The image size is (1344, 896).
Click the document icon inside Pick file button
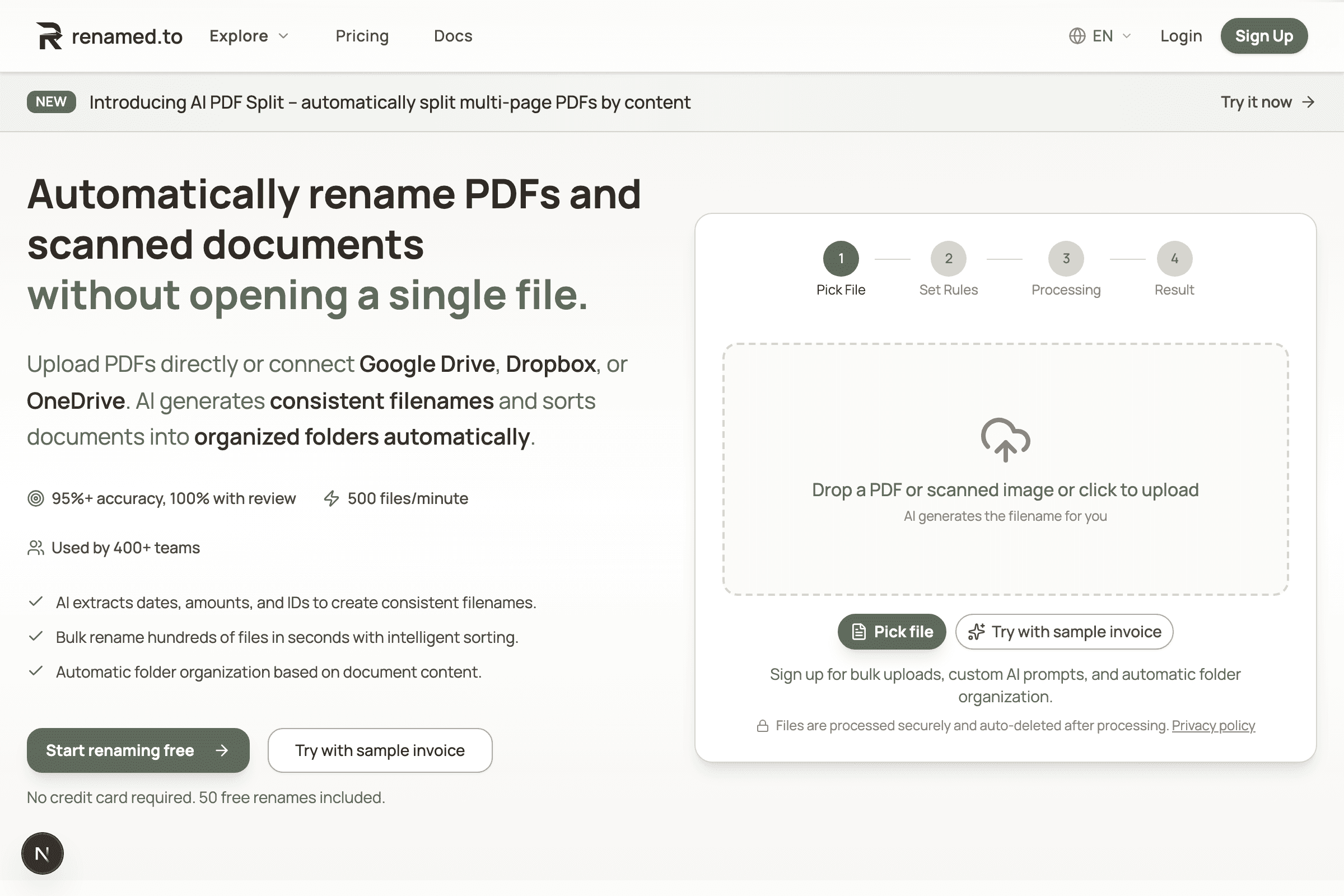point(859,632)
